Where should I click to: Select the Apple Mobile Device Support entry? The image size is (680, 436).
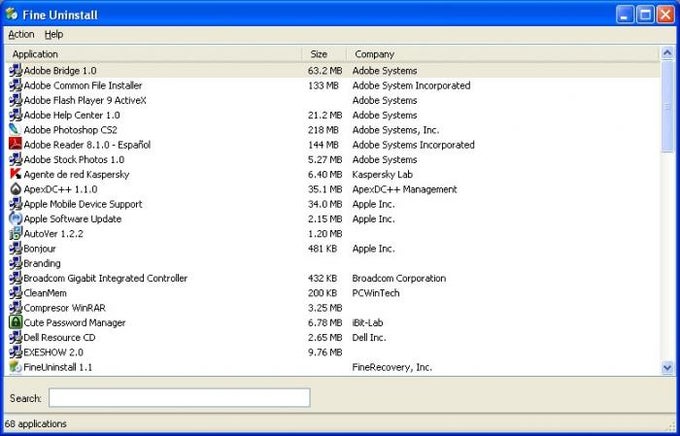[x=83, y=204]
